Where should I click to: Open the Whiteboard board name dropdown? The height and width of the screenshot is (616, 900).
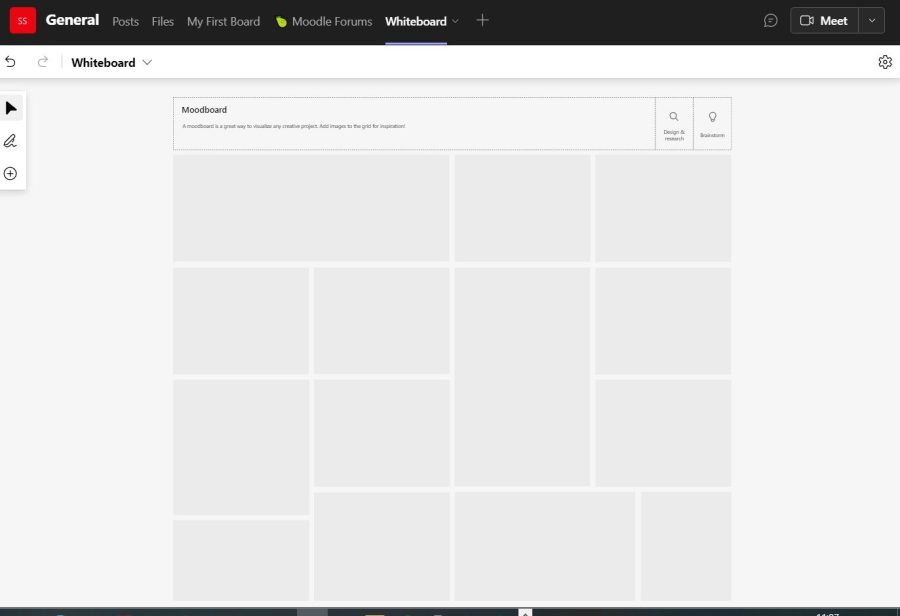146,62
